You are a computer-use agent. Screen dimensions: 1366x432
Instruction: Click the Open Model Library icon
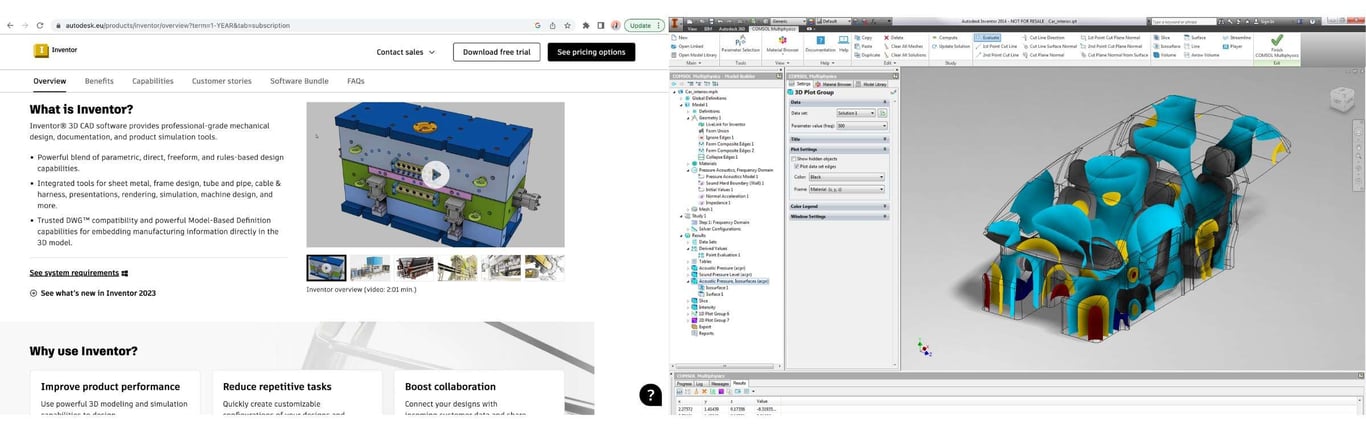[x=675, y=55]
